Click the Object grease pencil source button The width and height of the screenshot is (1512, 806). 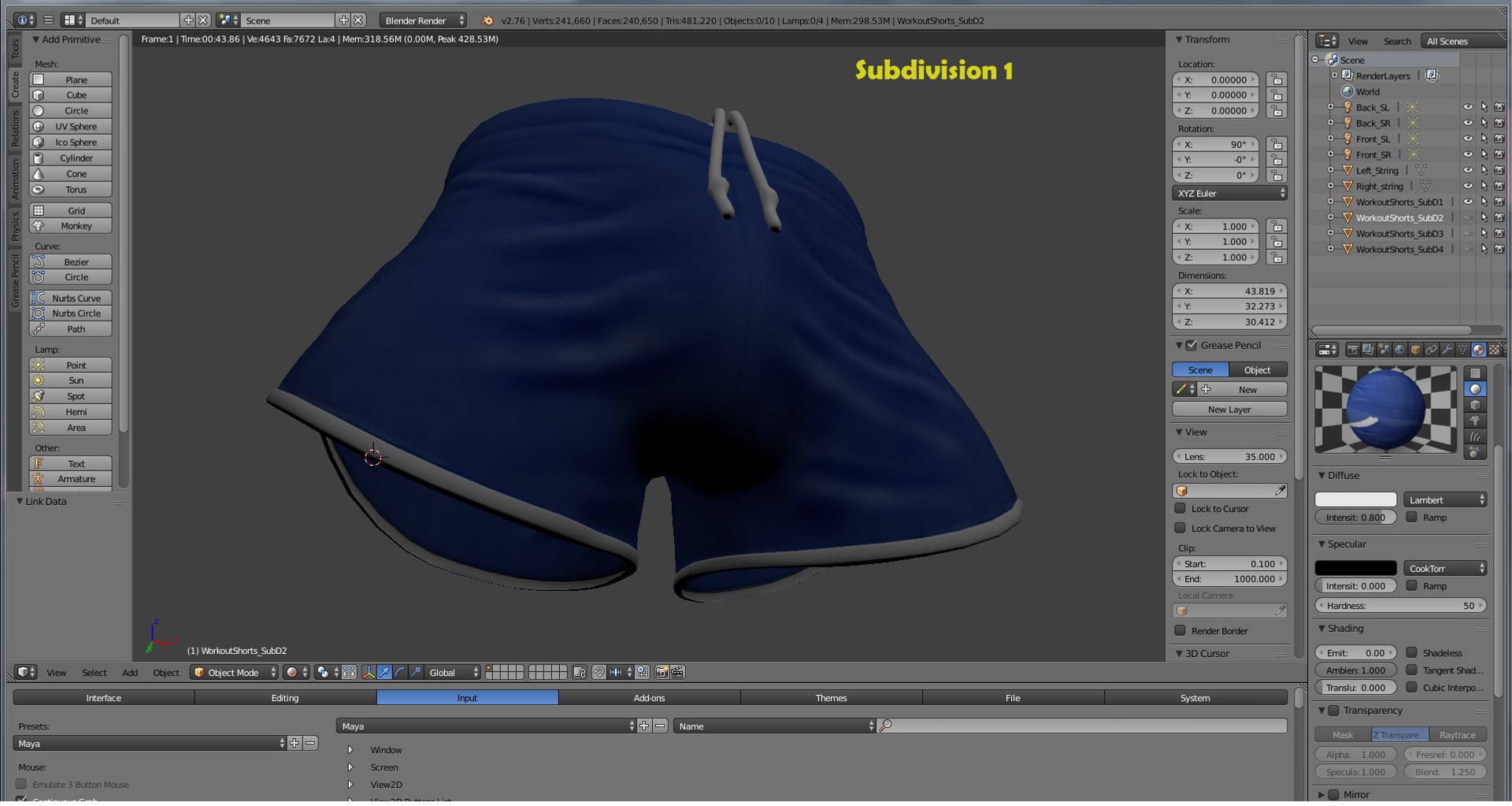1258,370
